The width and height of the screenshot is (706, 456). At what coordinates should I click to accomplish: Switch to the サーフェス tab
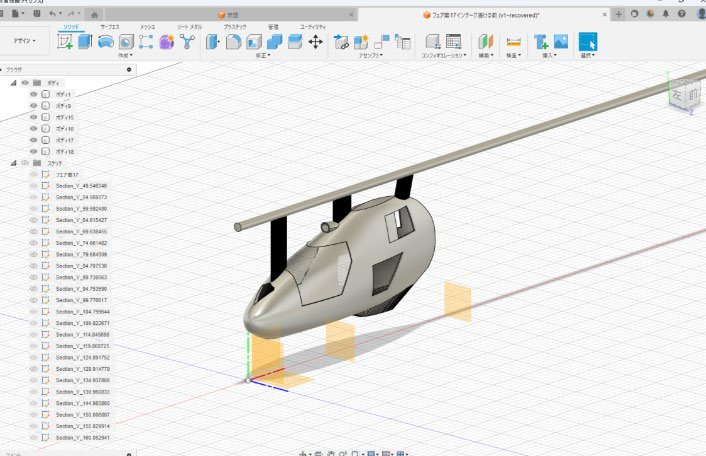(110, 27)
